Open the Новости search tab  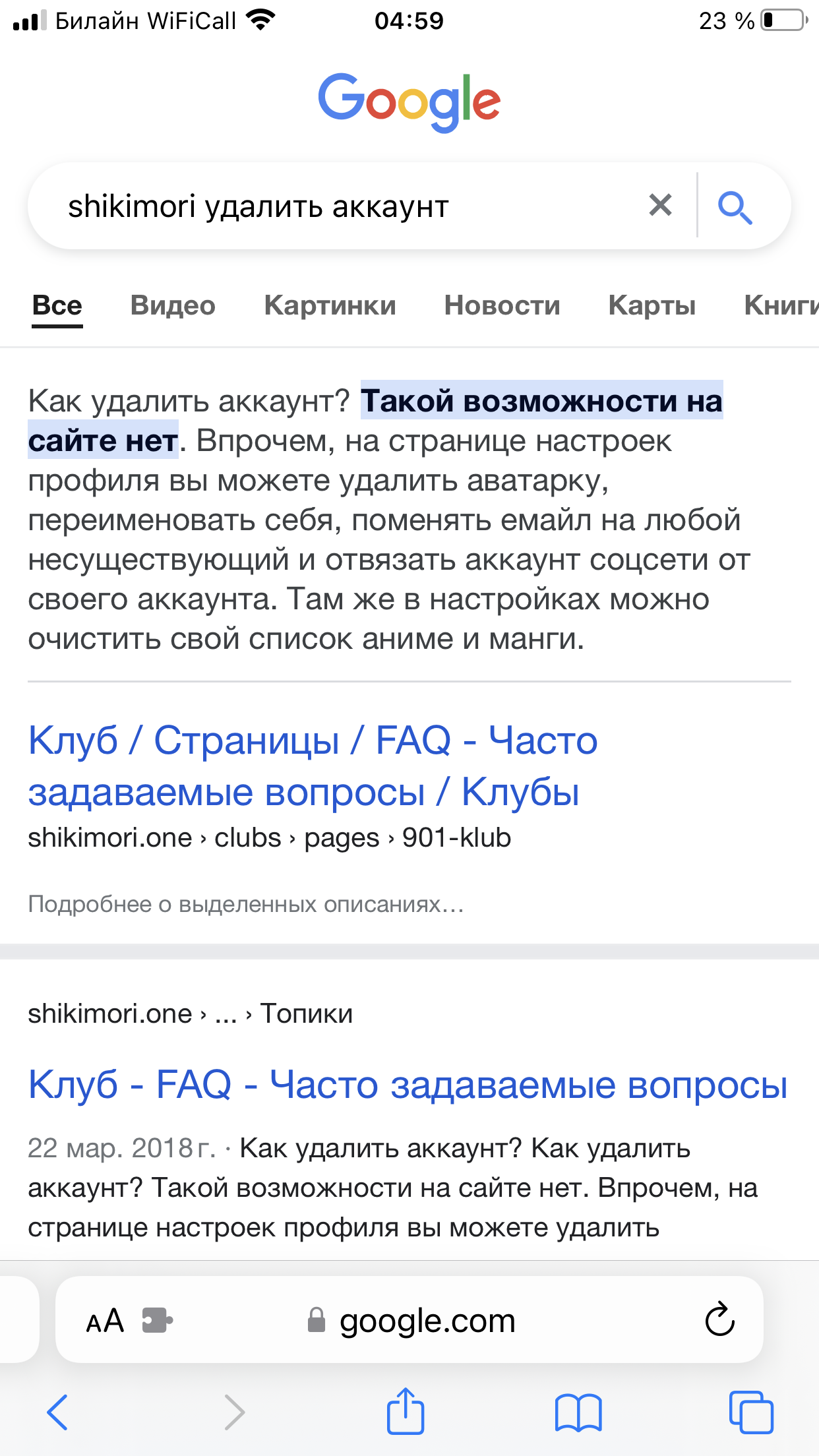tap(502, 306)
